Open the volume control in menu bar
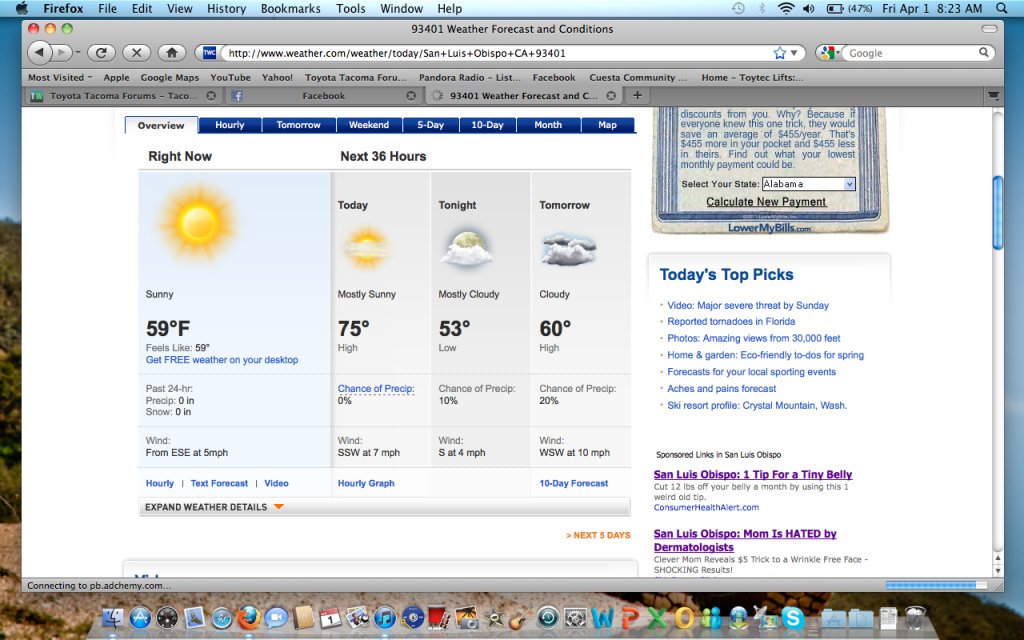 808,8
